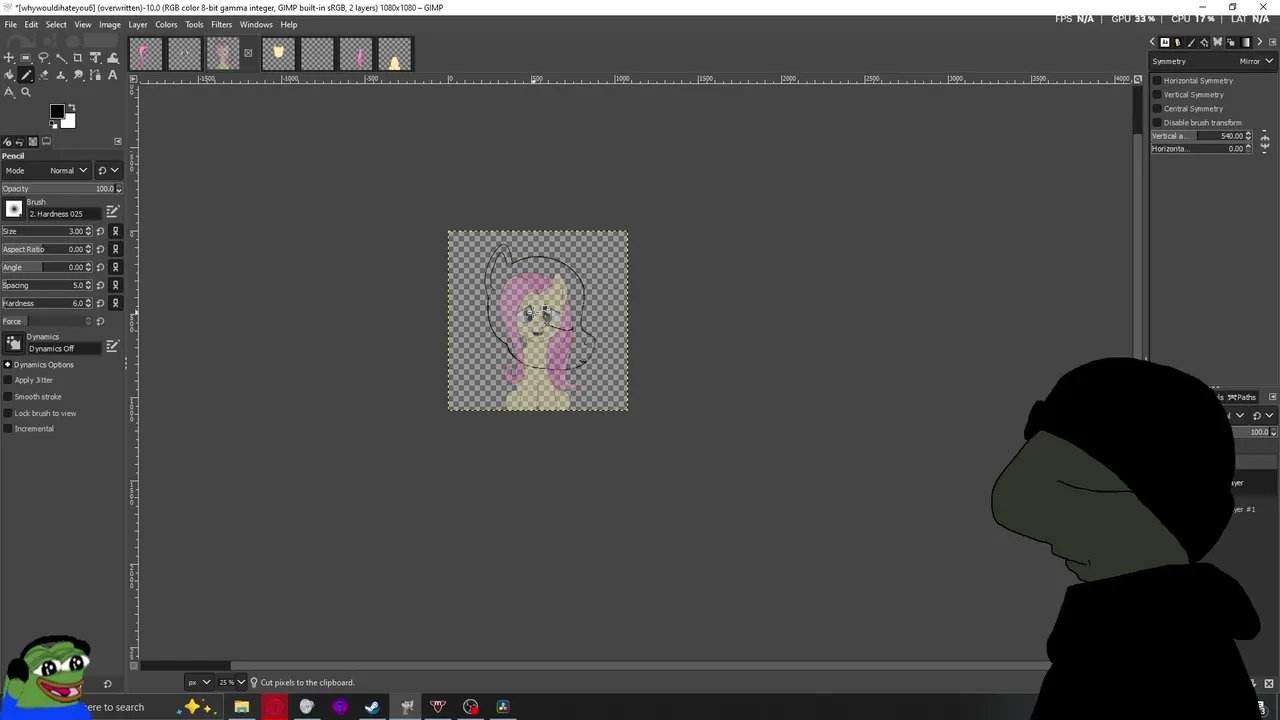
Task: Open brush editor next to Hardness 025
Action: point(112,211)
